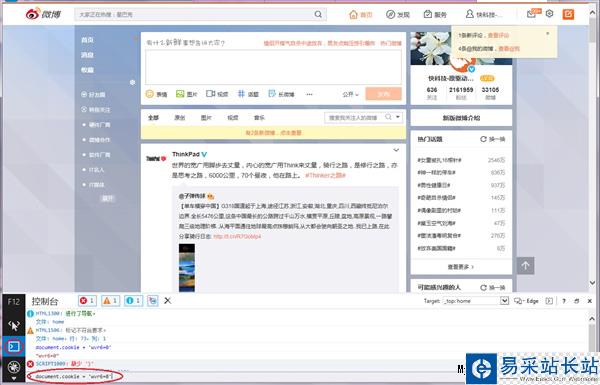600x385 pixels.
Task: Toggle the console errors filter button
Action: [87, 301]
